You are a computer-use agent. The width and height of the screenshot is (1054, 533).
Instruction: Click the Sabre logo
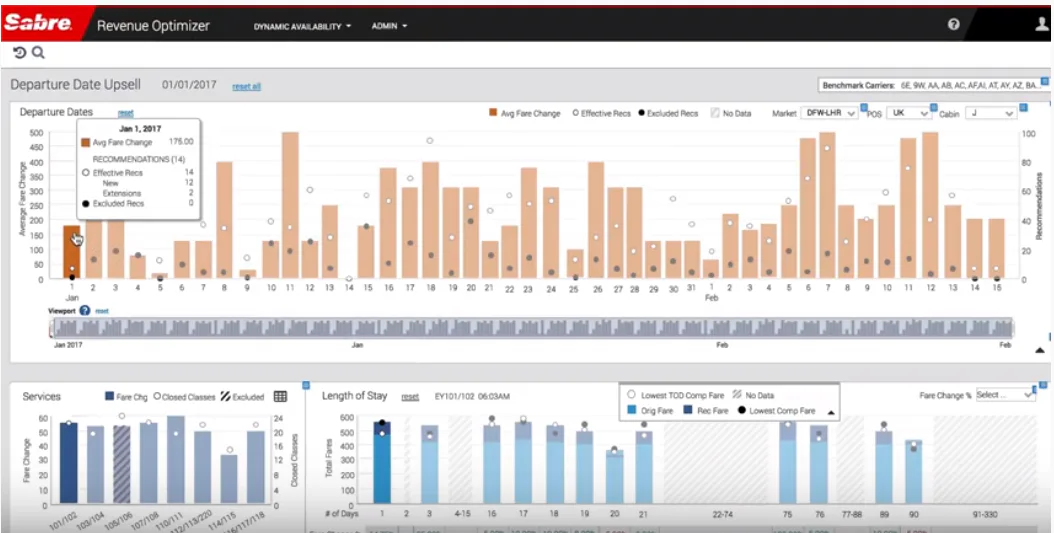click(38, 24)
